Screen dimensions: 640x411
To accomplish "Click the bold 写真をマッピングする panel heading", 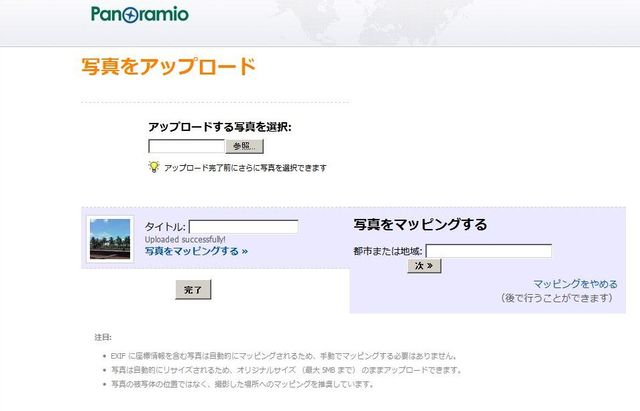I will [420, 224].
